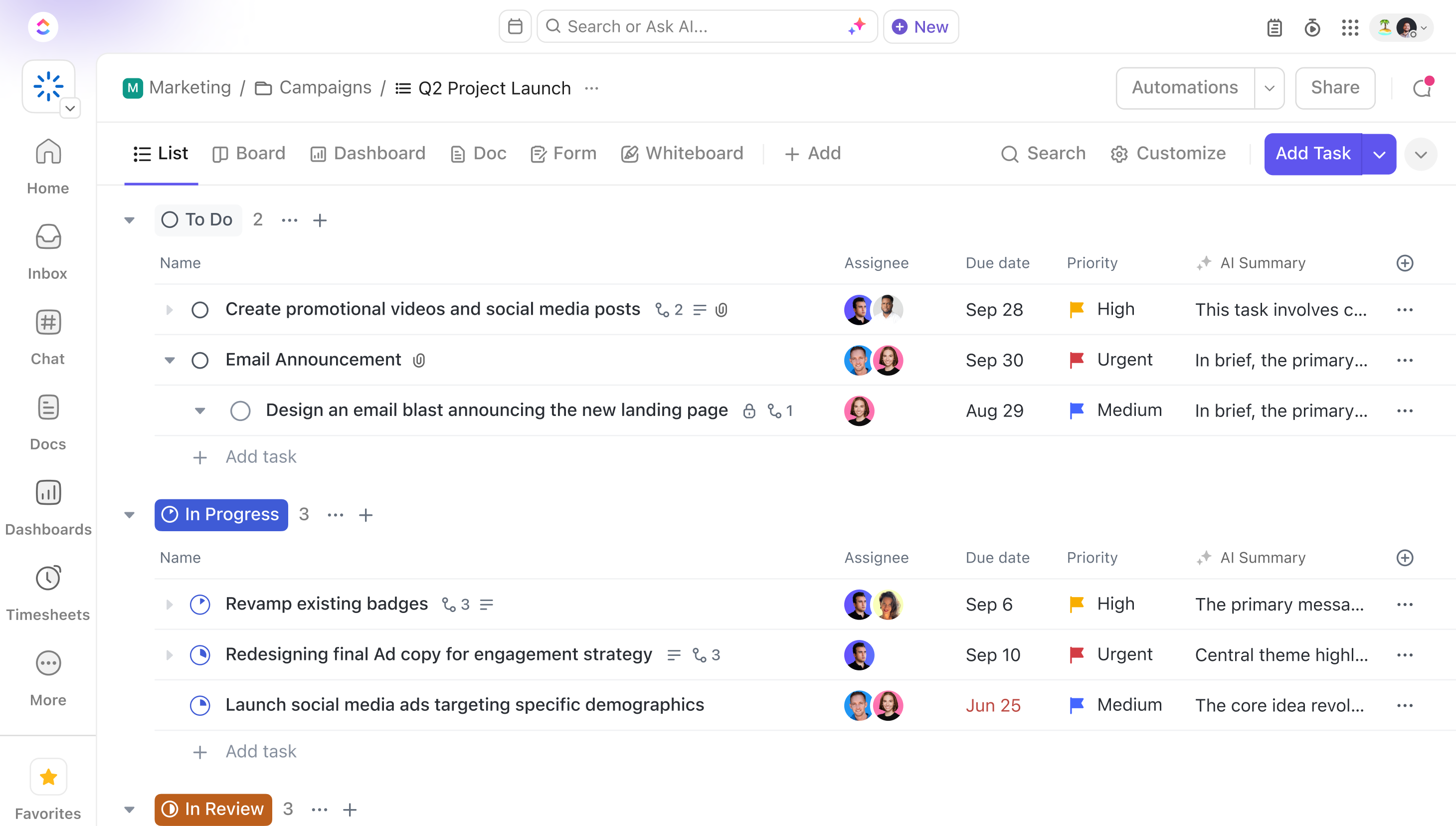
Task: Click Search or Ask AI input field
Action: (700, 27)
